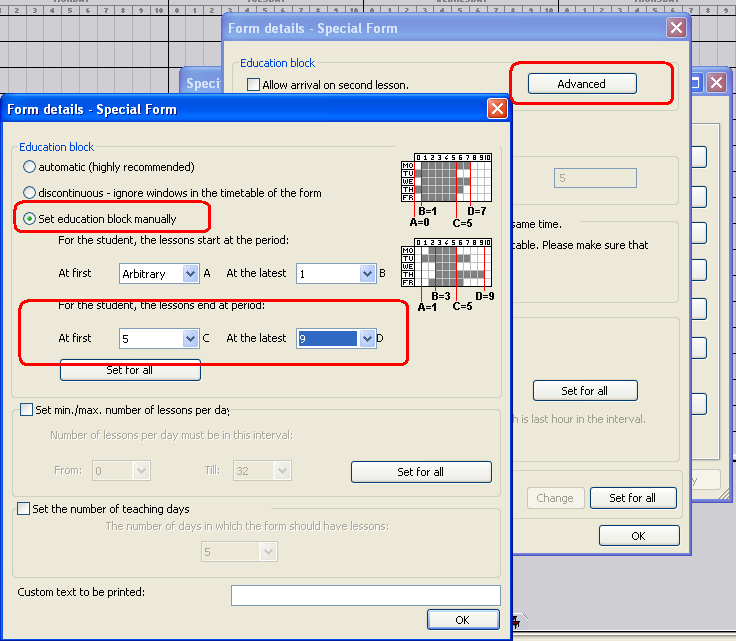Click the Advanced button
This screenshot has width=736, height=641.
tap(581, 84)
